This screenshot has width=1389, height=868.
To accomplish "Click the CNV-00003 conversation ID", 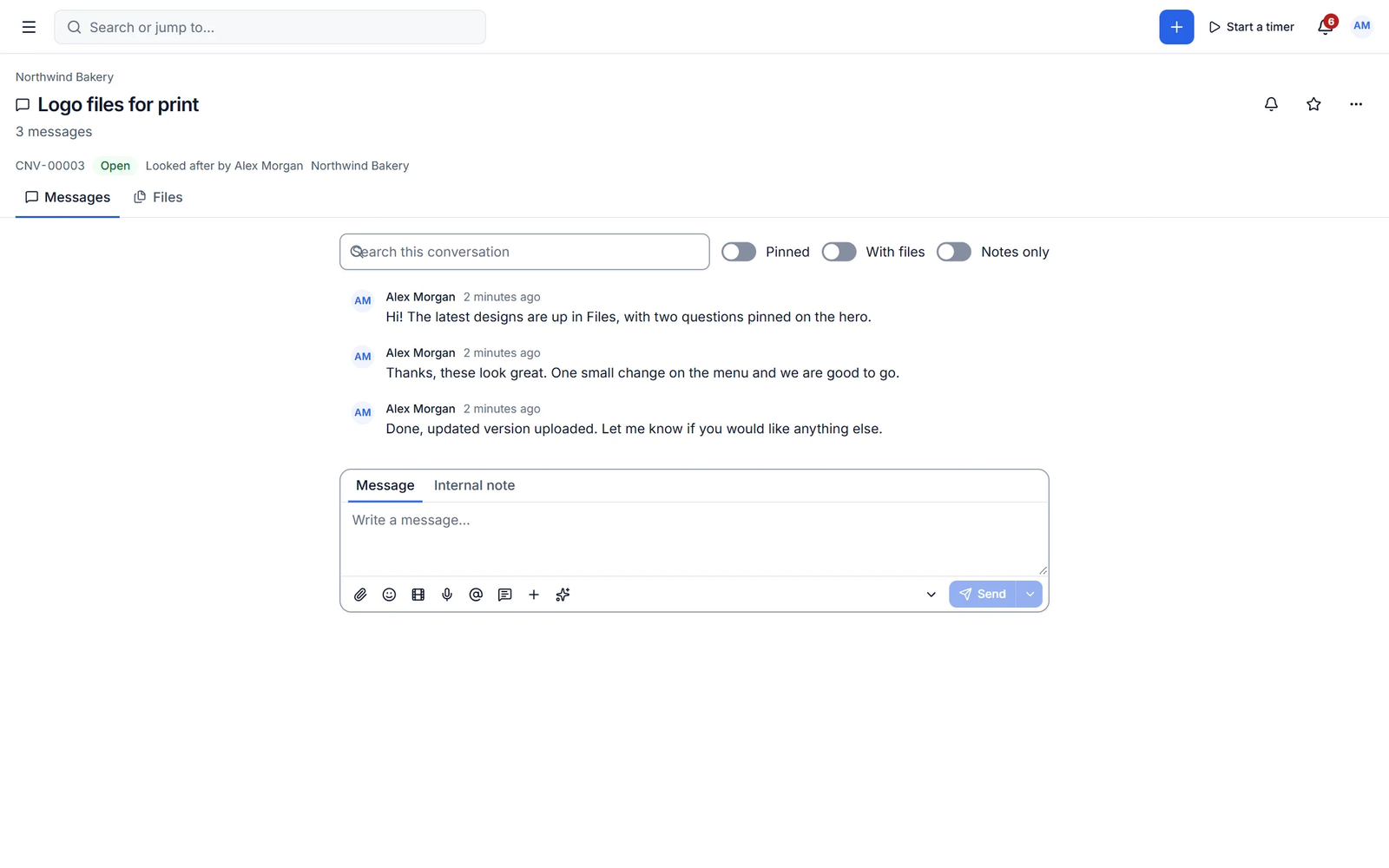I will point(50,166).
